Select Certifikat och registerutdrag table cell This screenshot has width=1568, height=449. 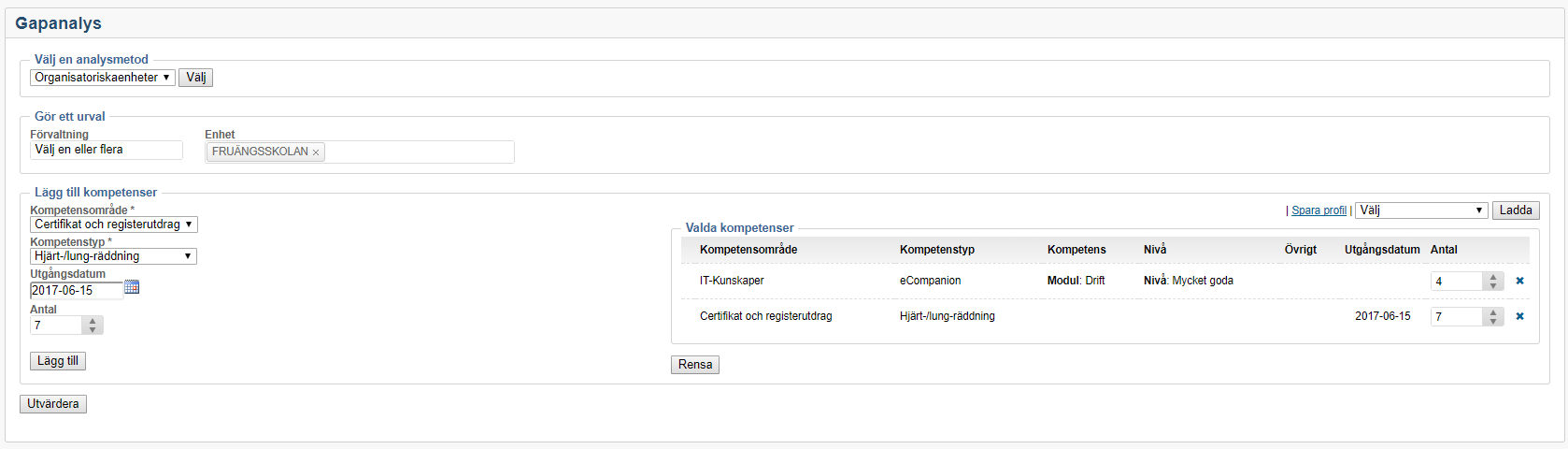click(765, 316)
